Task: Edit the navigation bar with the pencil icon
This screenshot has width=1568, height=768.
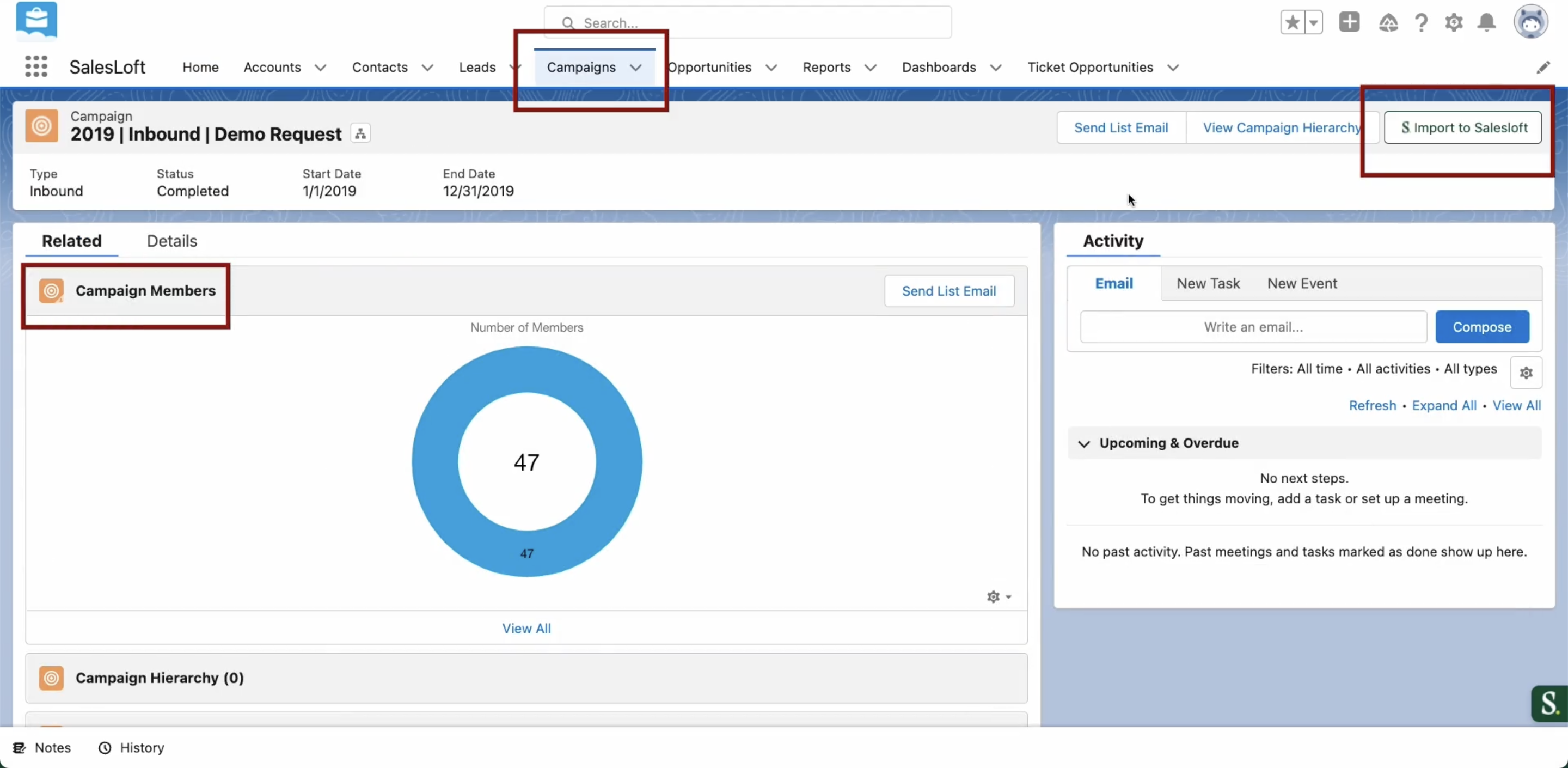Action: (1542, 67)
